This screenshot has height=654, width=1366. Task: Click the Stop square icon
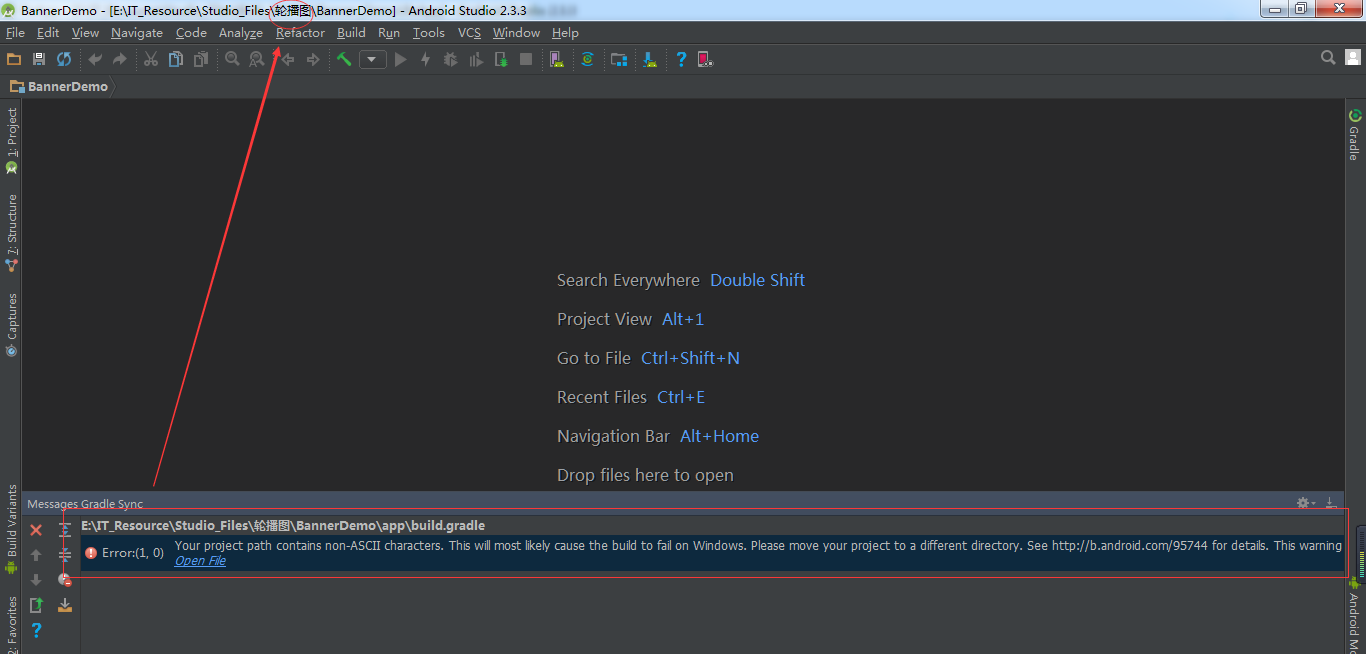pyautogui.click(x=526, y=59)
